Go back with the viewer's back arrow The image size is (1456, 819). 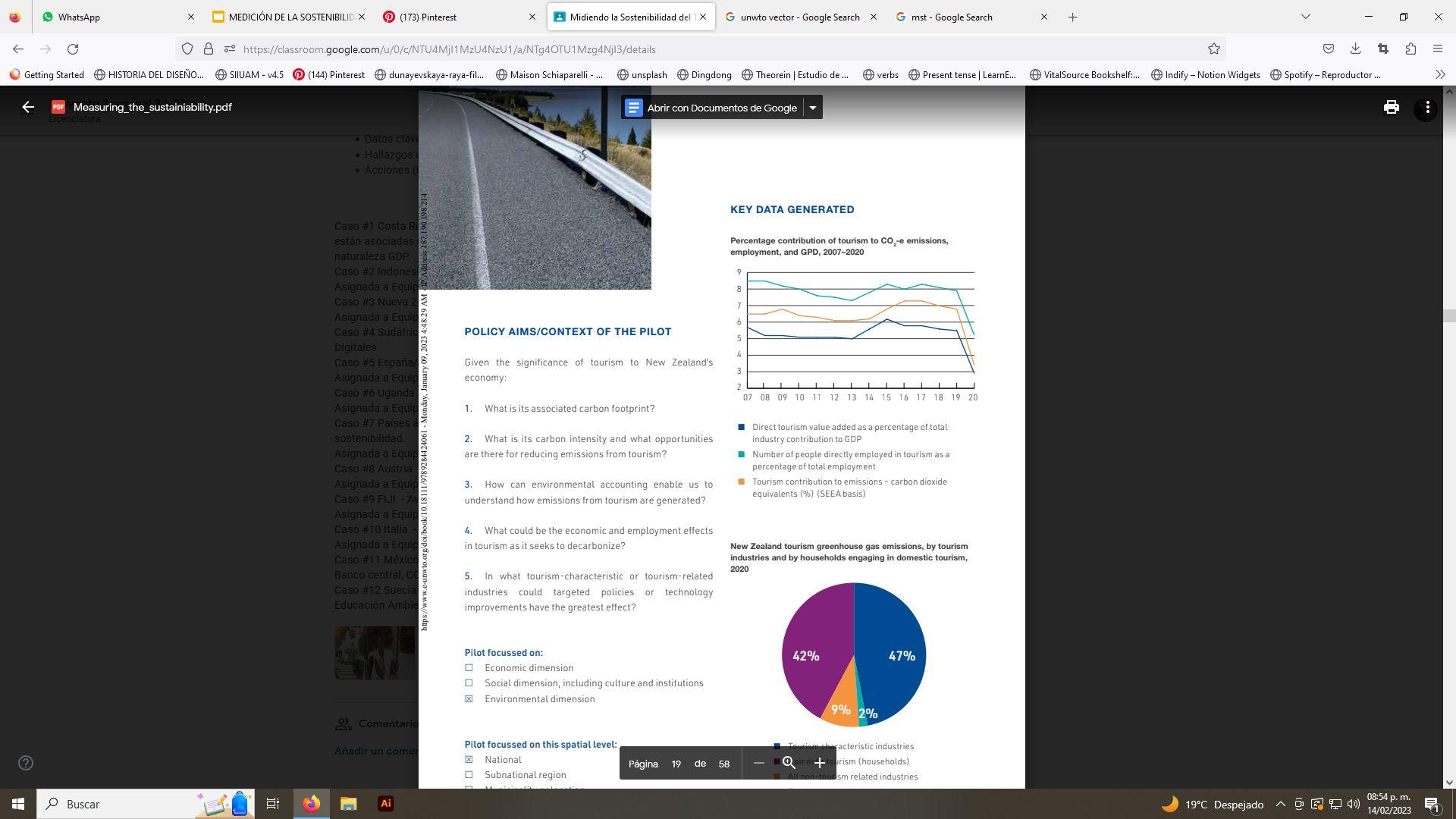pyautogui.click(x=28, y=108)
